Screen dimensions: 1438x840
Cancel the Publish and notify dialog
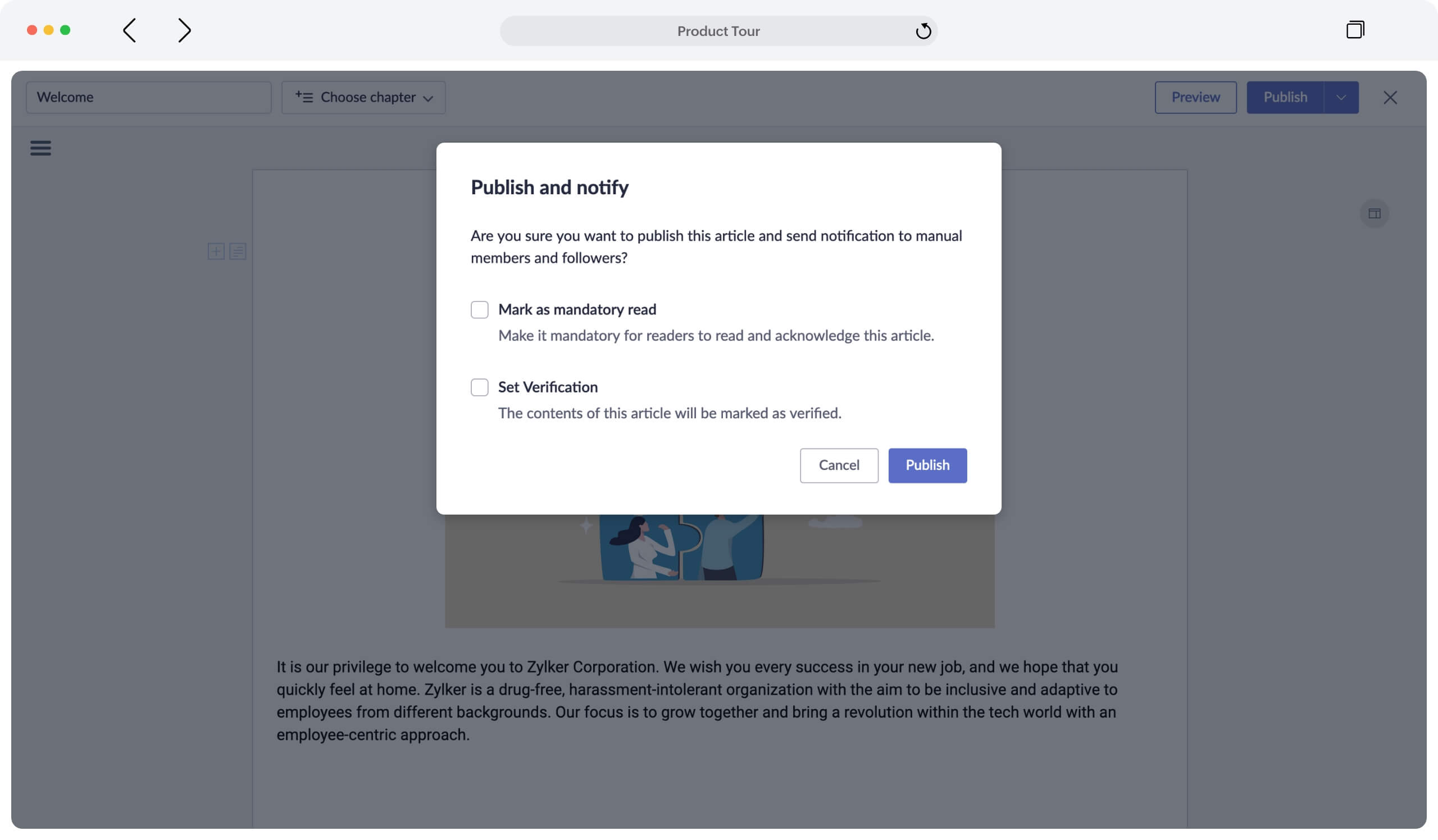pos(838,465)
